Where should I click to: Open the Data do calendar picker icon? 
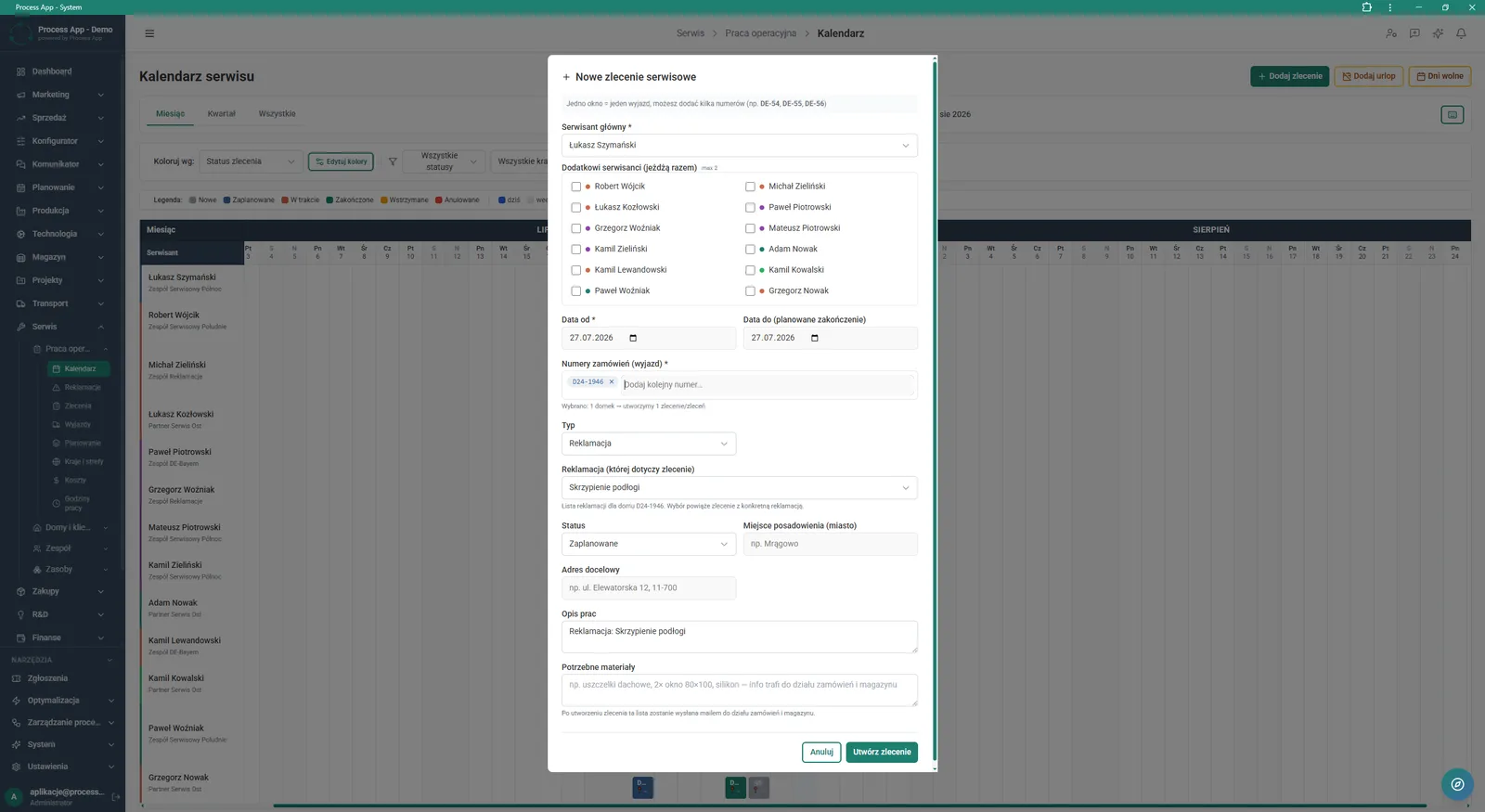pyautogui.click(x=815, y=338)
